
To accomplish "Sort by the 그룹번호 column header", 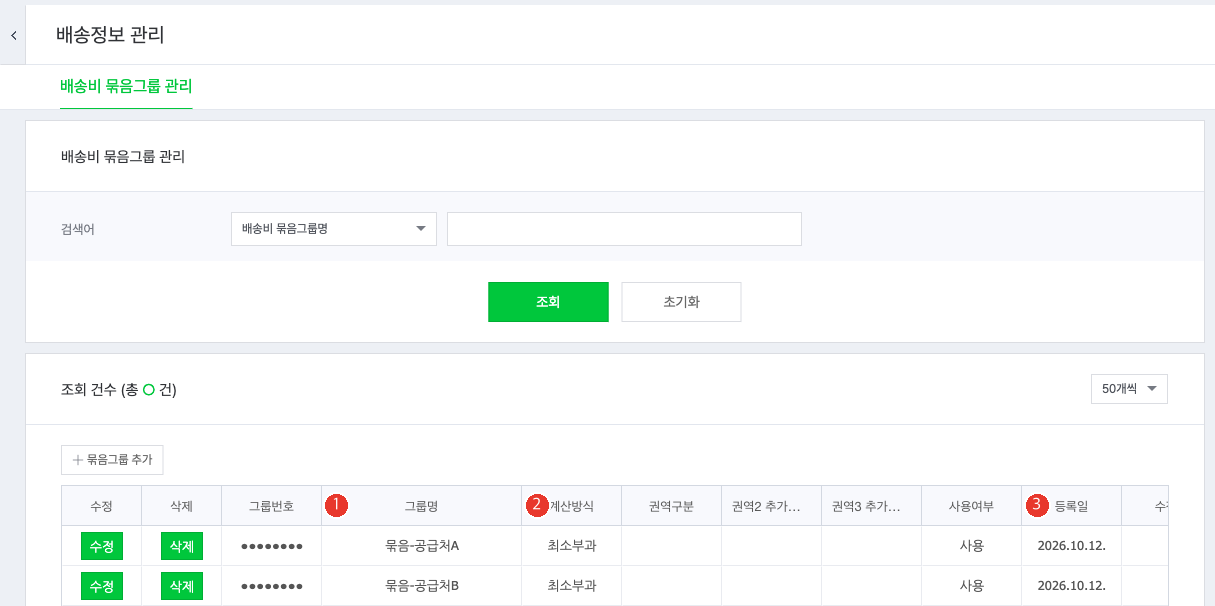I will click(271, 506).
